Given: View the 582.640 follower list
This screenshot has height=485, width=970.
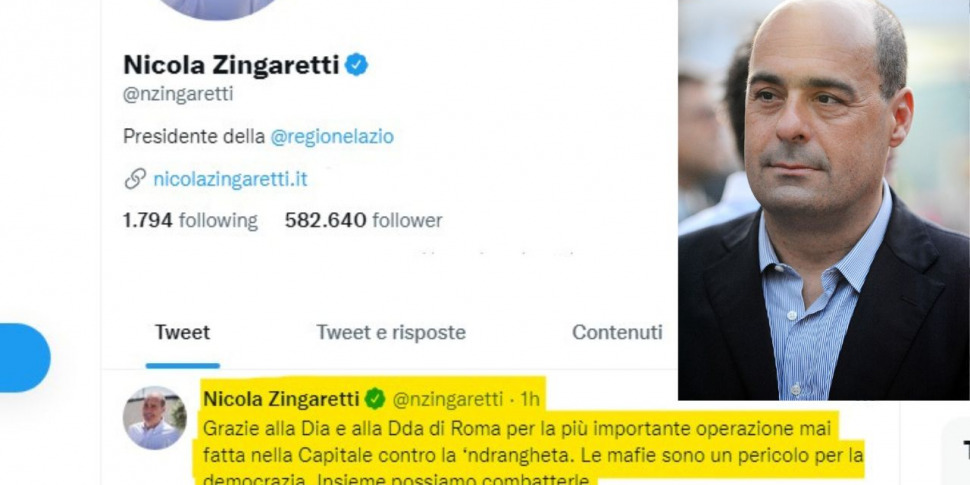Looking at the screenshot, I should [364, 220].
